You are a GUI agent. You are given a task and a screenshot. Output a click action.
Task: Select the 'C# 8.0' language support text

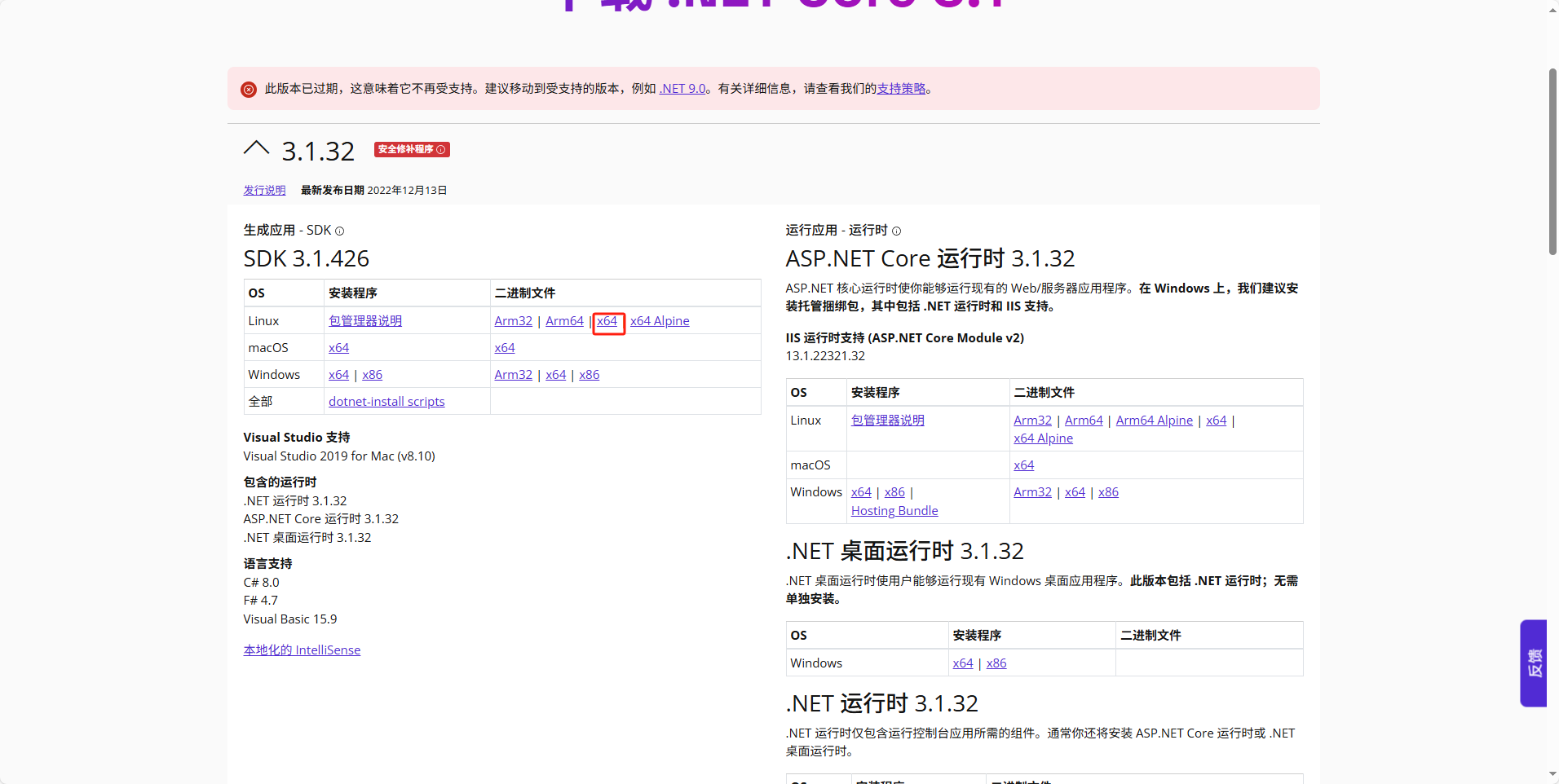261,583
